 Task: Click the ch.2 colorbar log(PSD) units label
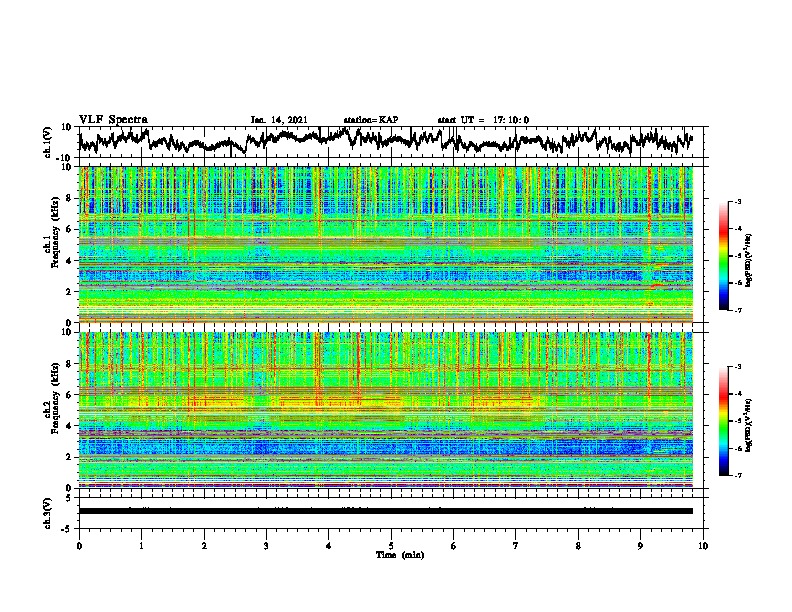point(749,425)
